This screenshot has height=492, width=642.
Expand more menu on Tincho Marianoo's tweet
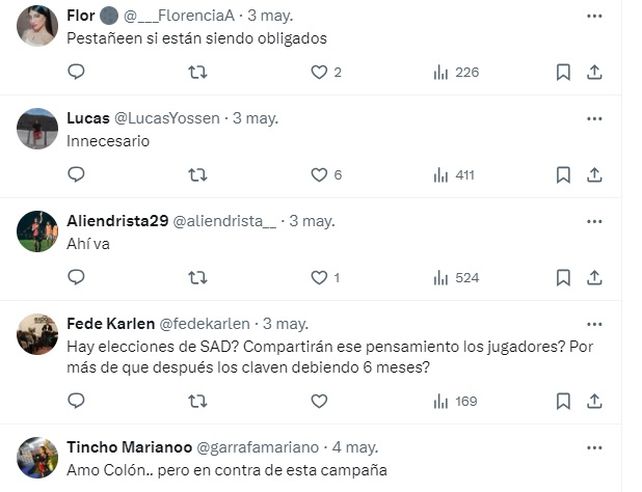tap(594, 445)
